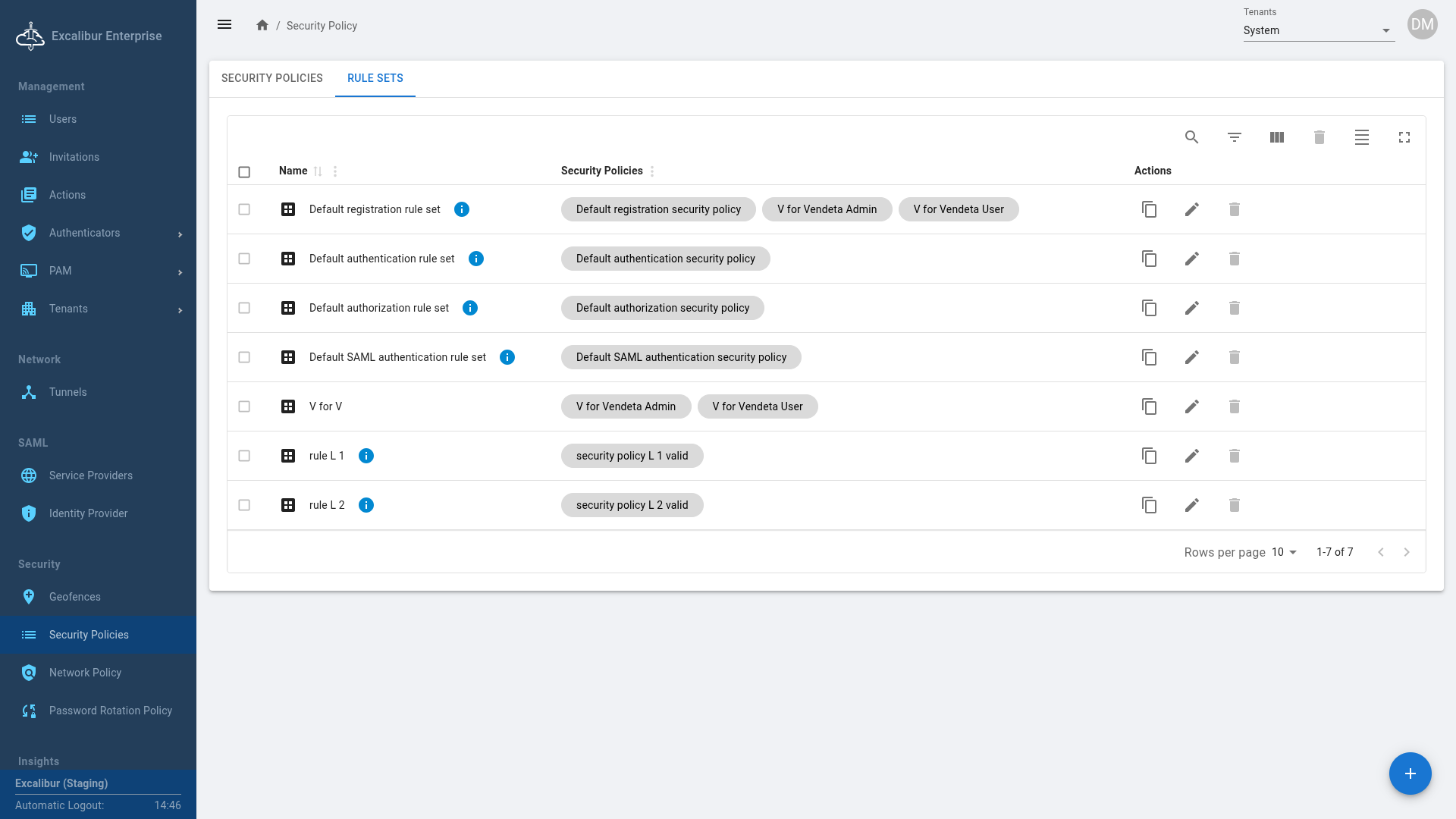Open the rows per page dropdown
1456x819 pixels.
1284,552
